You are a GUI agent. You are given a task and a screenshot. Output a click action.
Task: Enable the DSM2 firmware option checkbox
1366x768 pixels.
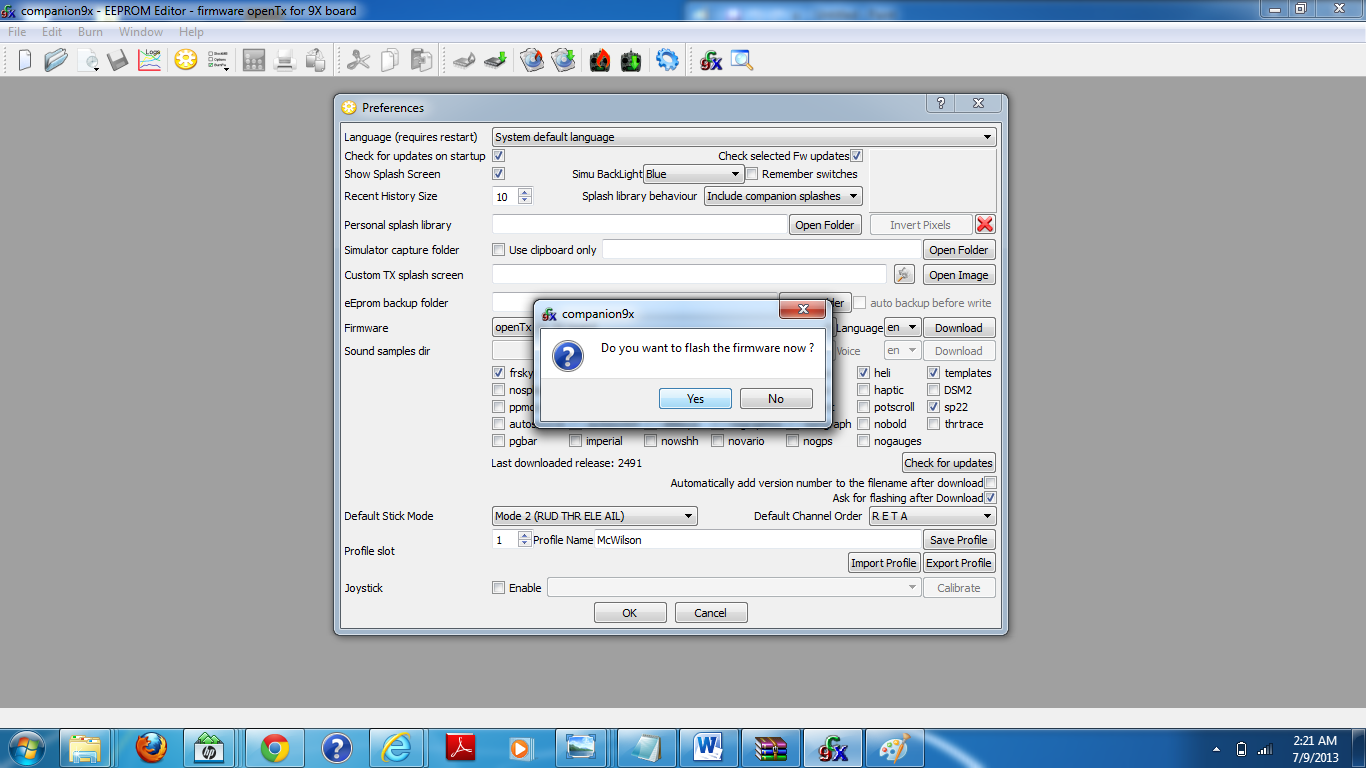pyautogui.click(x=933, y=390)
